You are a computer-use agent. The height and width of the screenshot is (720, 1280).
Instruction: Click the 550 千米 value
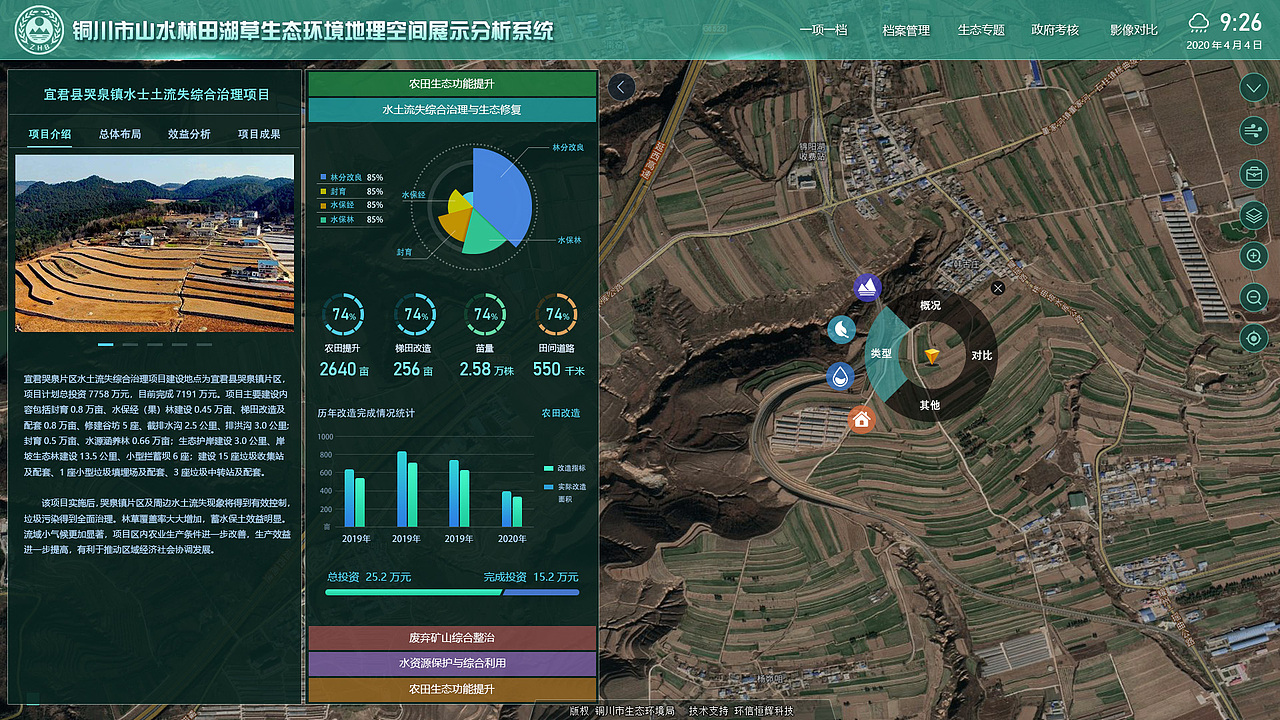pos(558,369)
